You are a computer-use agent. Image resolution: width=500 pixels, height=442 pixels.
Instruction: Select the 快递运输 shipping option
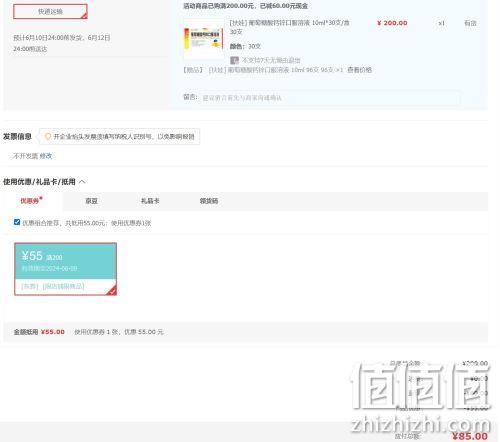50,12
